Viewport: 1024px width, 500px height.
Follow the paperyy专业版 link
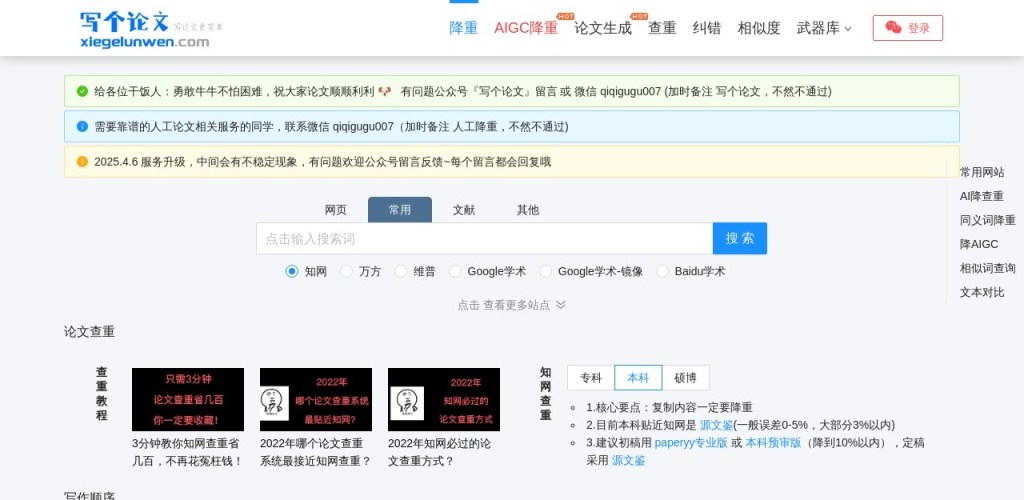tap(691, 443)
